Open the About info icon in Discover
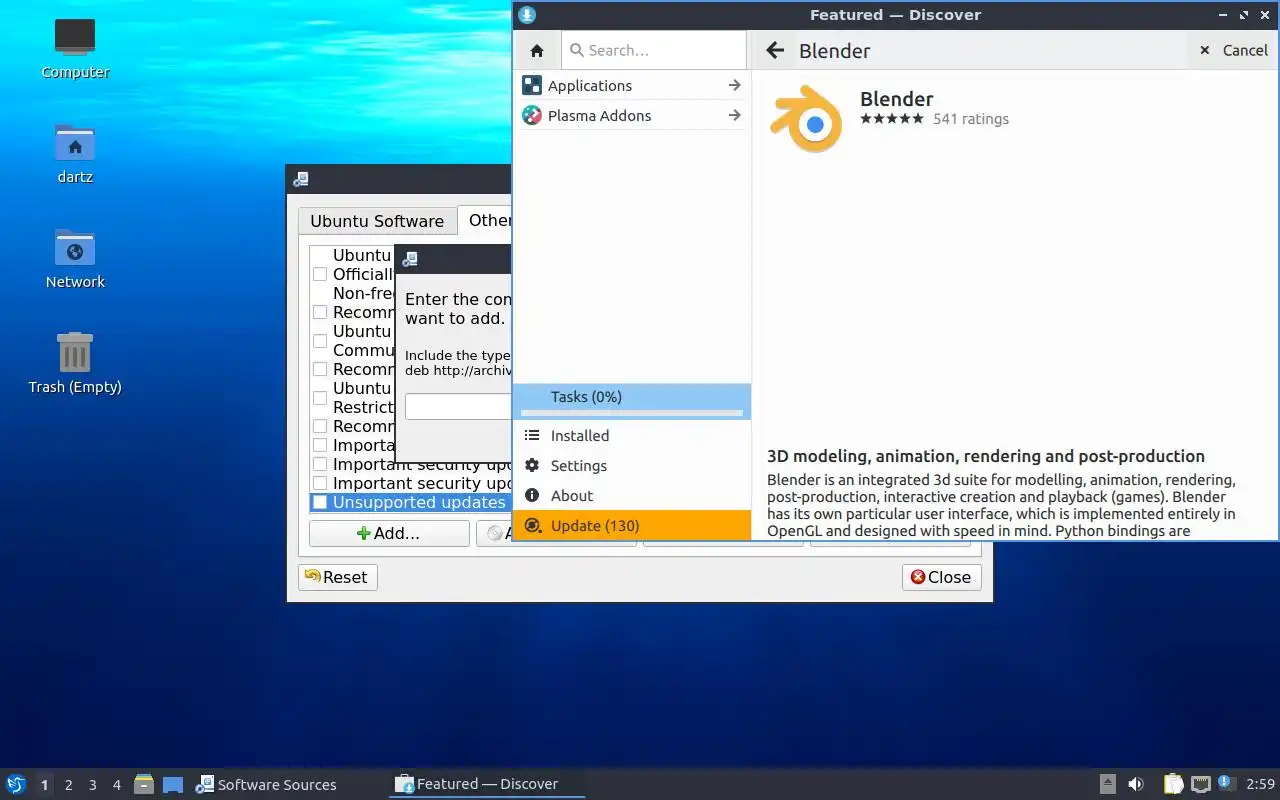1280x800 pixels. point(532,496)
